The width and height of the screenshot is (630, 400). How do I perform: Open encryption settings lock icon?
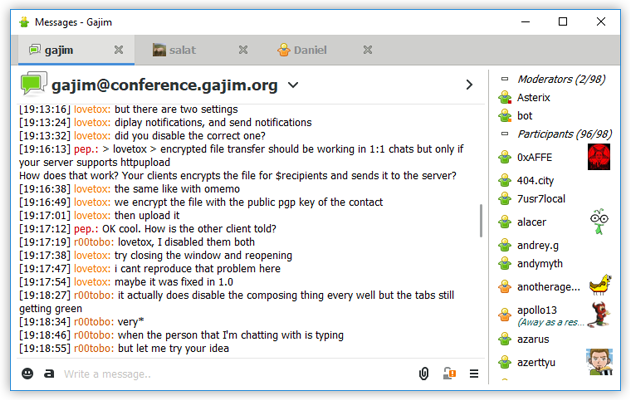[x=449, y=373]
